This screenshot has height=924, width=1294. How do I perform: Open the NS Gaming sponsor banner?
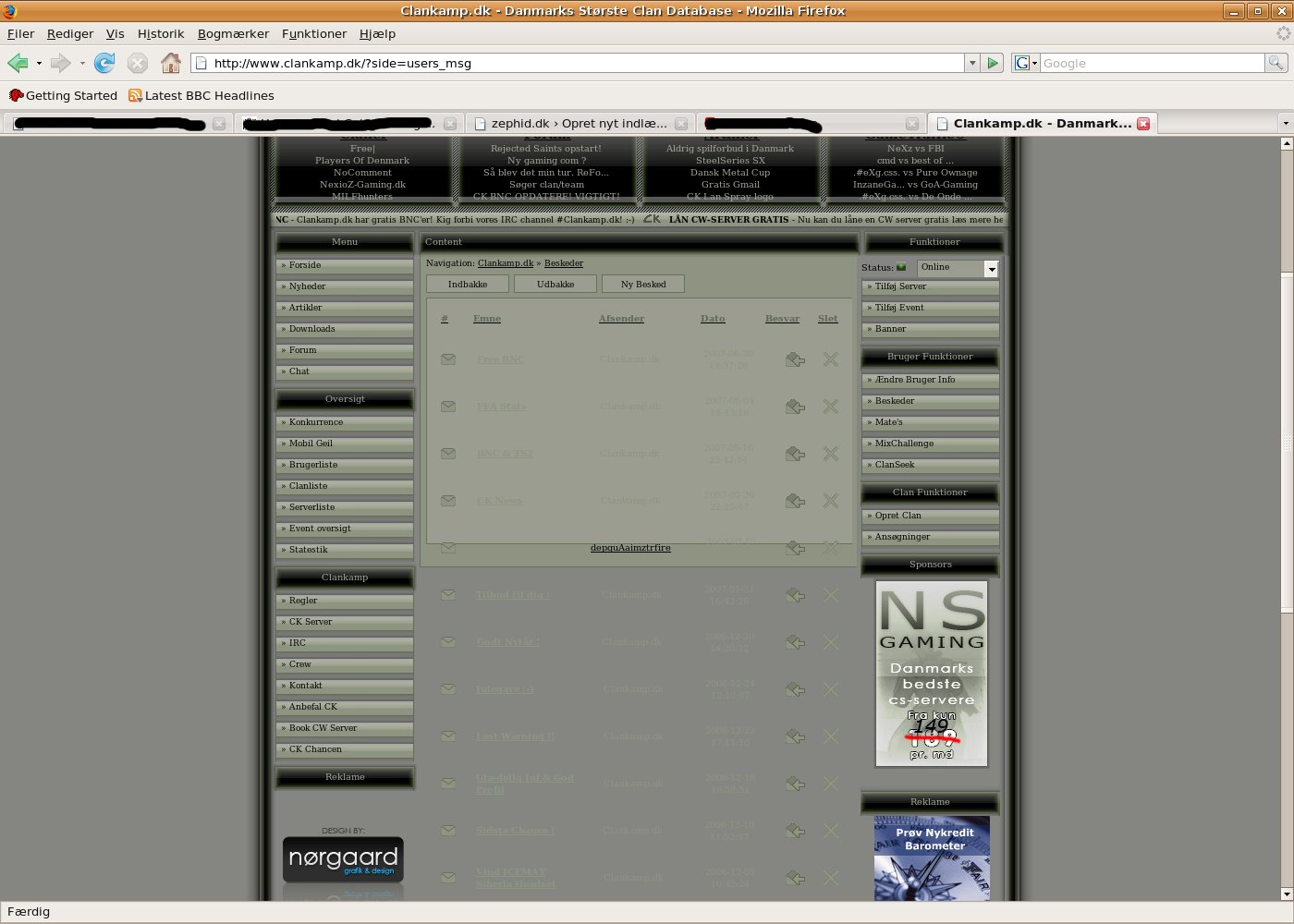tap(932, 674)
